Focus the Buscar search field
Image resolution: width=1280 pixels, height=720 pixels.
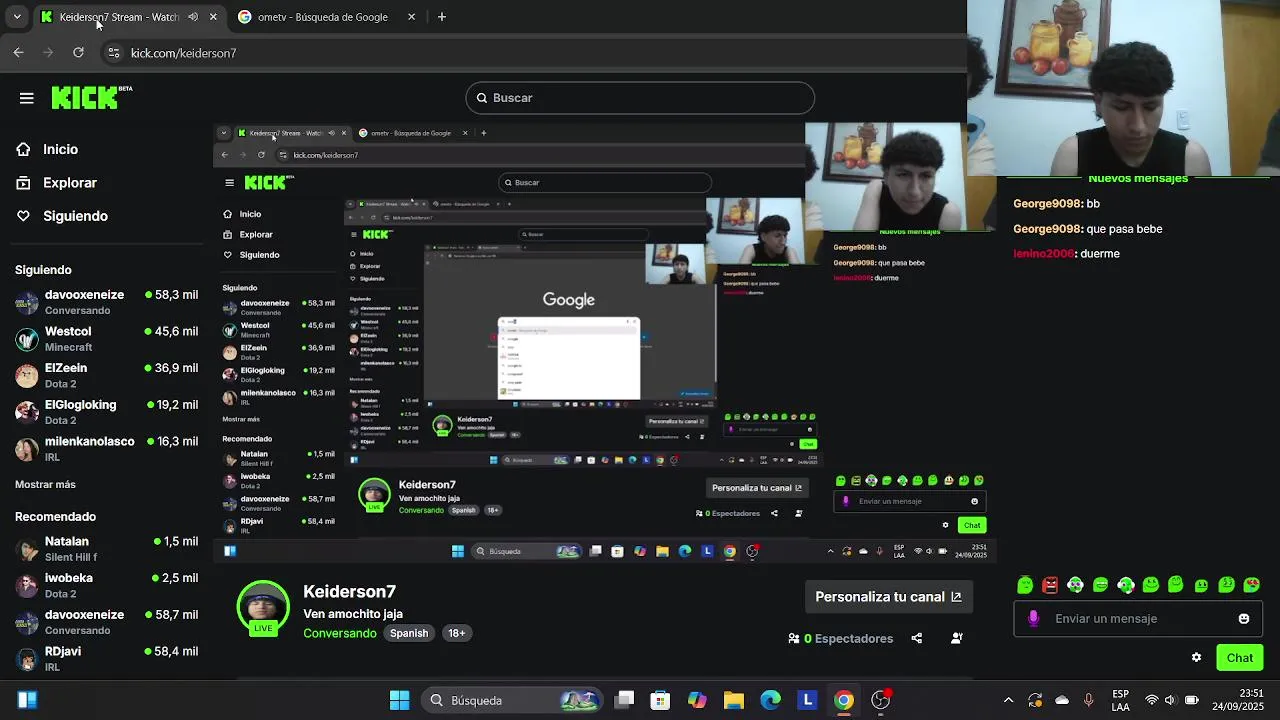click(640, 98)
